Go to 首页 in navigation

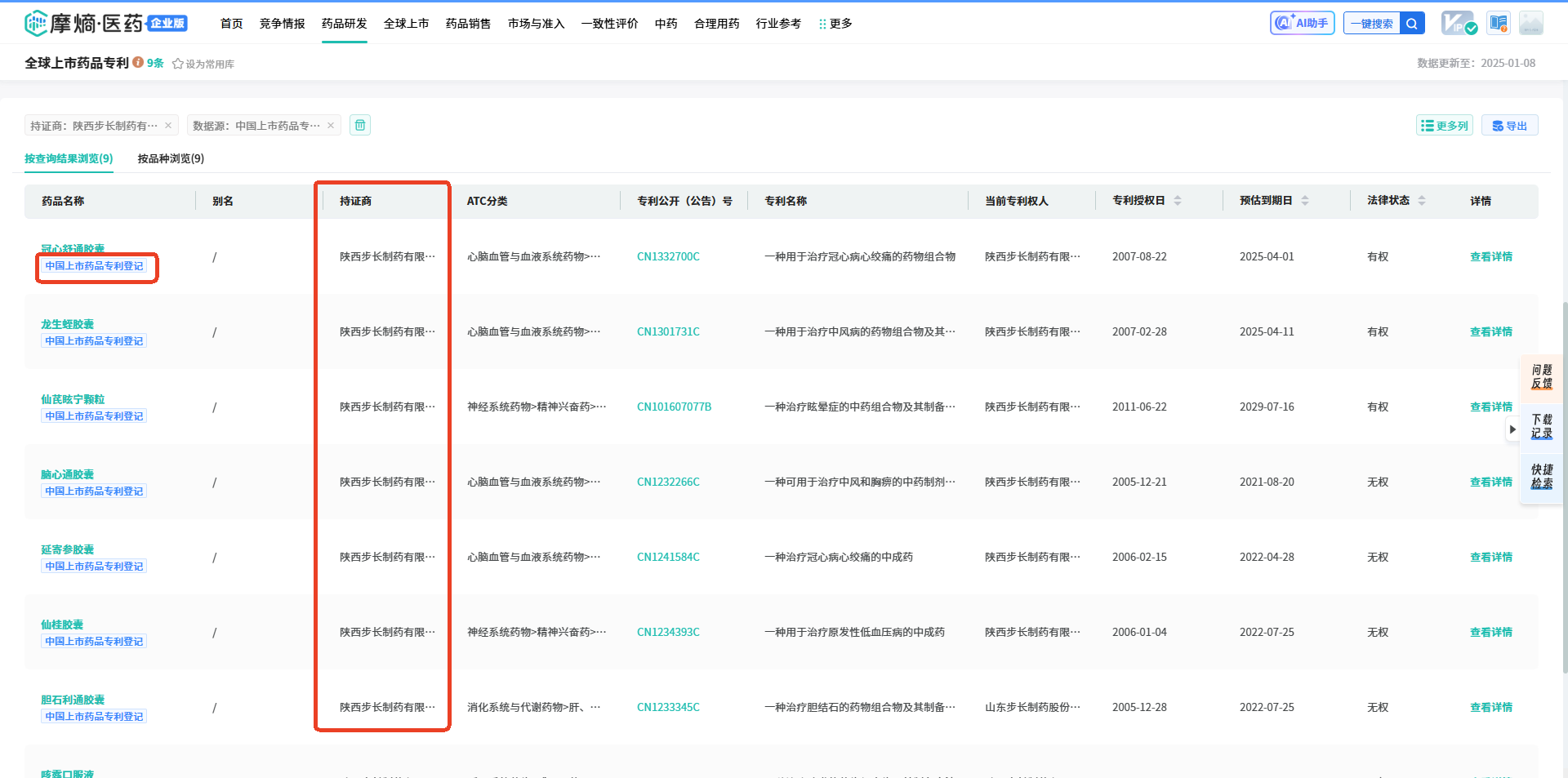coord(231,24)
